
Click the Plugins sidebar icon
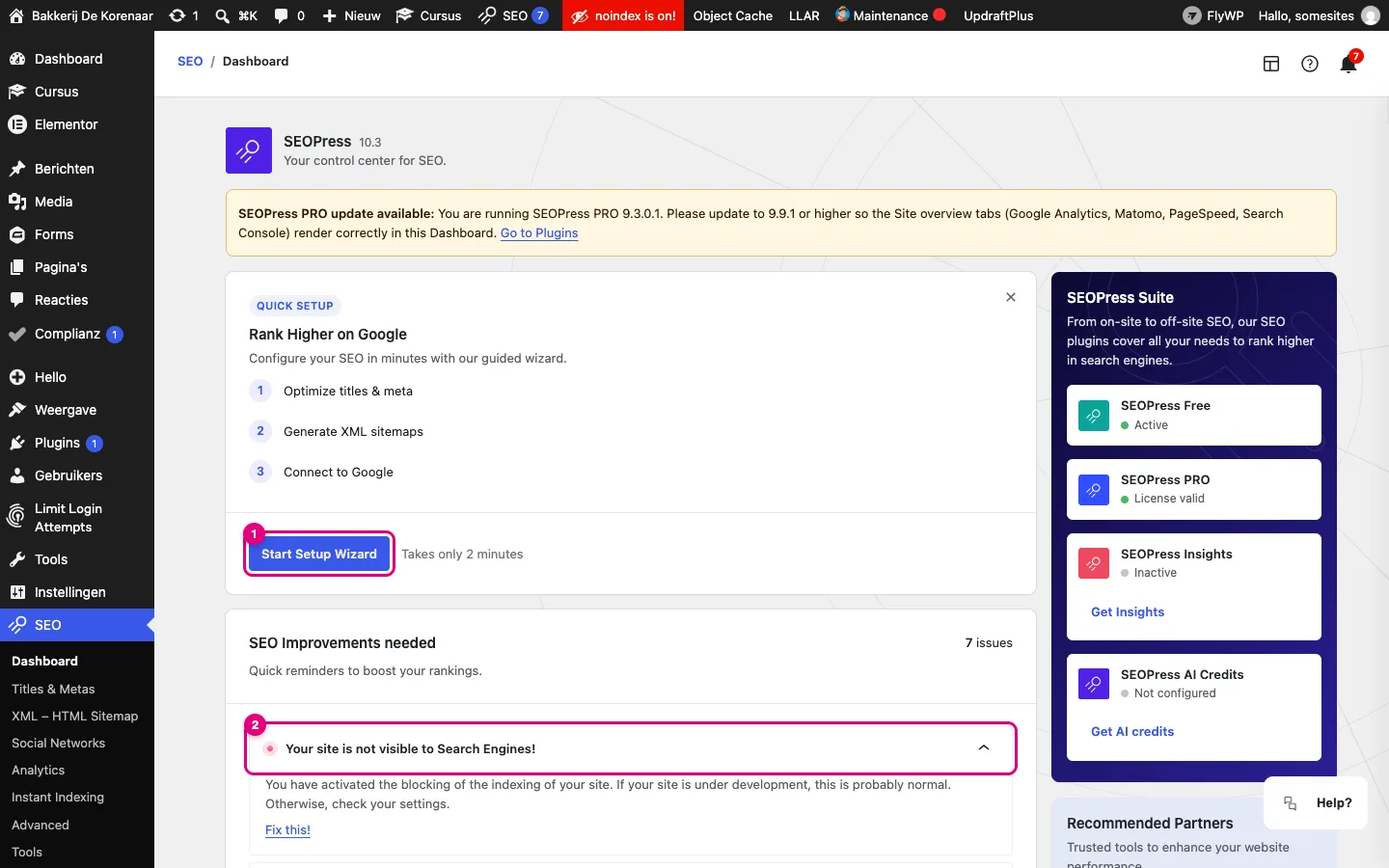pos(16,443)
